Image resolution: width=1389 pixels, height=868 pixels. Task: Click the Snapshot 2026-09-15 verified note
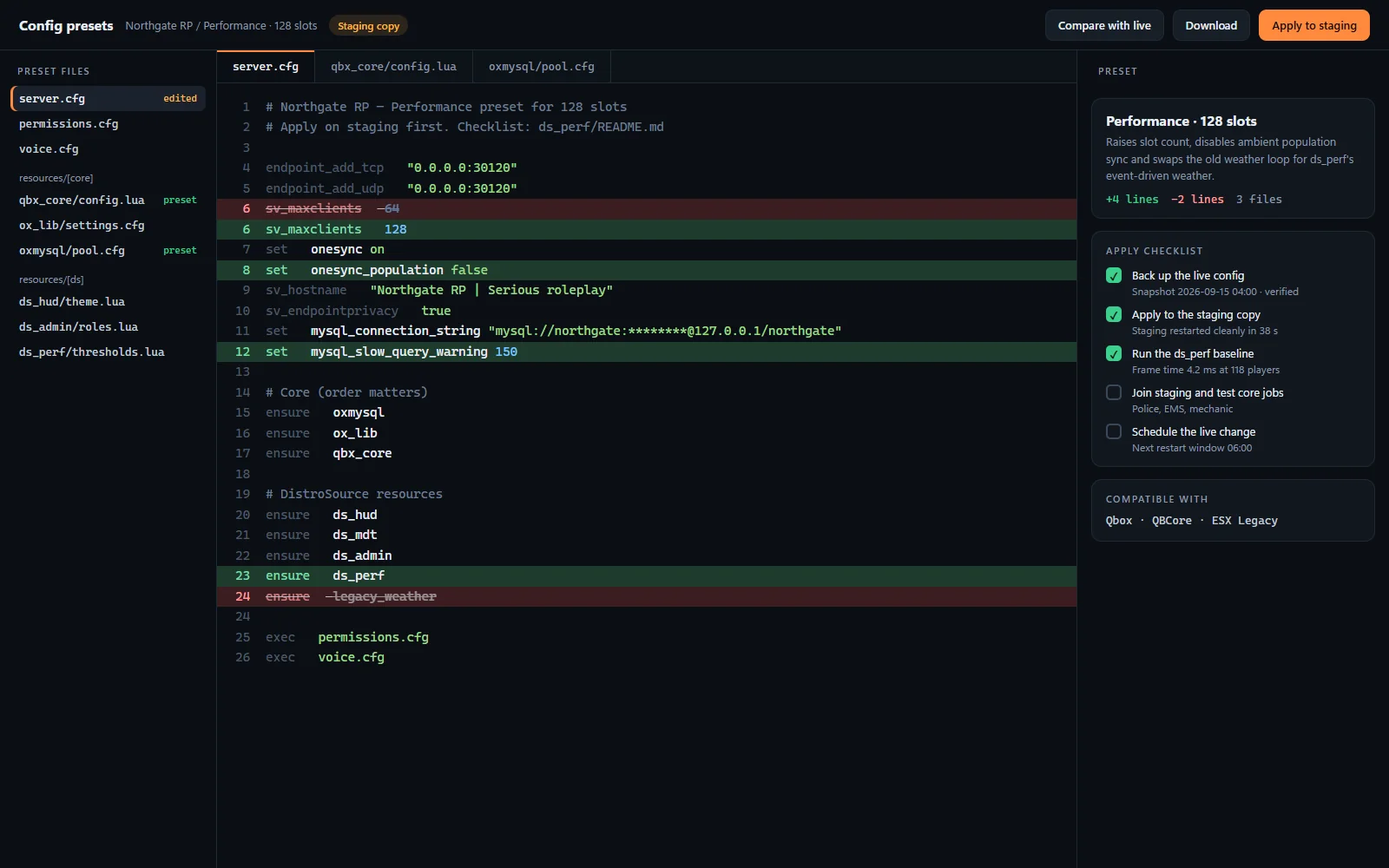click(x=1215, y=292)
